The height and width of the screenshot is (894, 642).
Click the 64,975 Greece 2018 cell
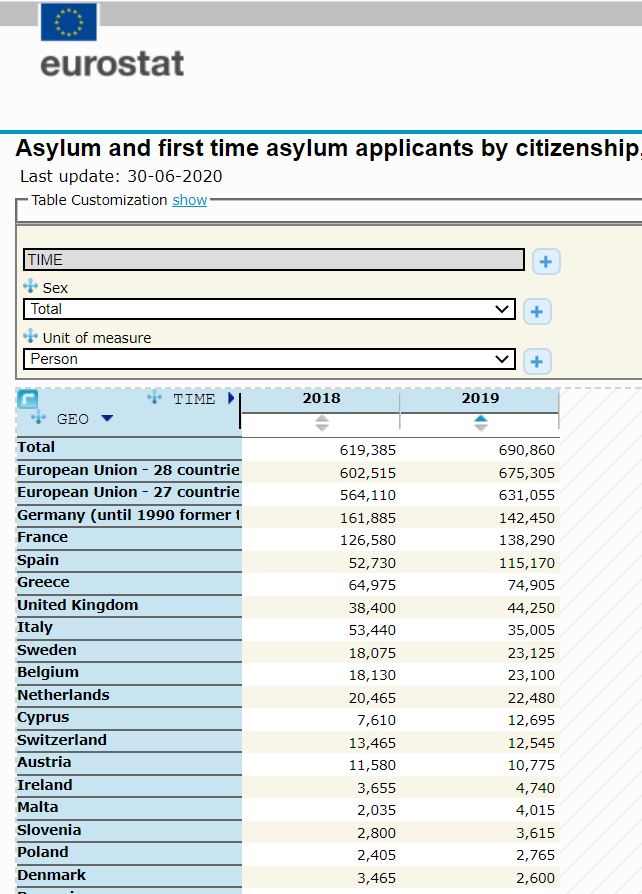(x=321, y=585)
